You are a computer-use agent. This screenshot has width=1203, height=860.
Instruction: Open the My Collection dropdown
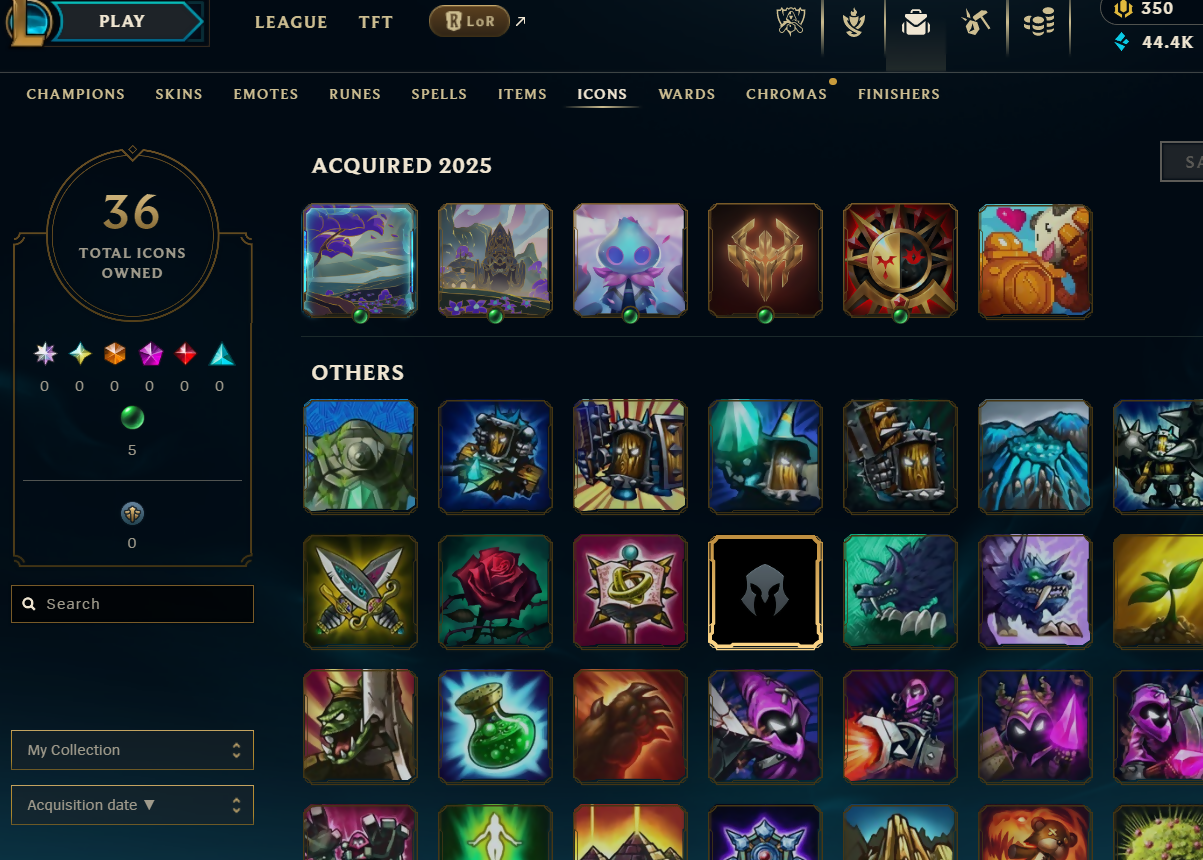132,750
